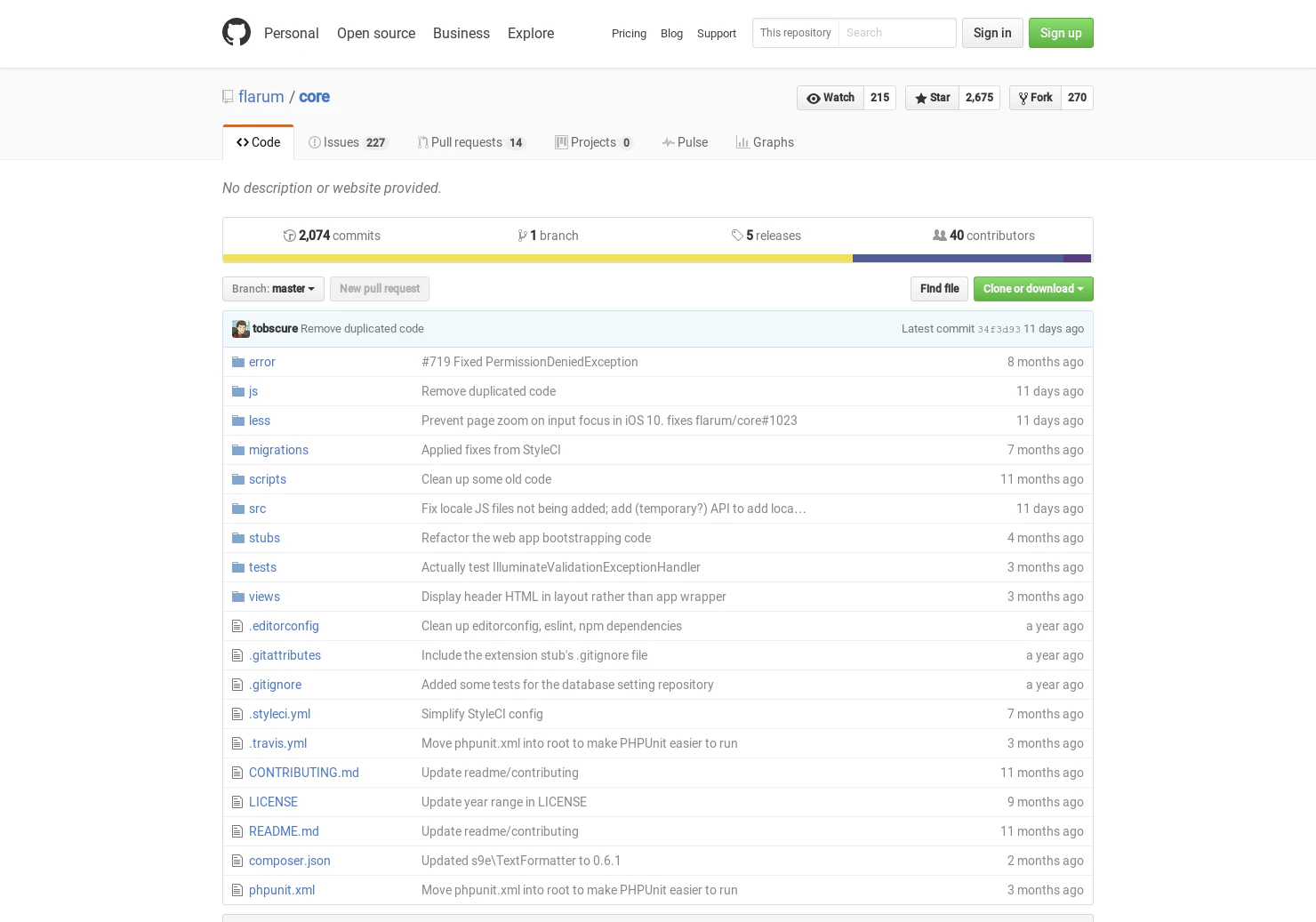Click the branch icon next to 1 branch

(x=522, y=236)
